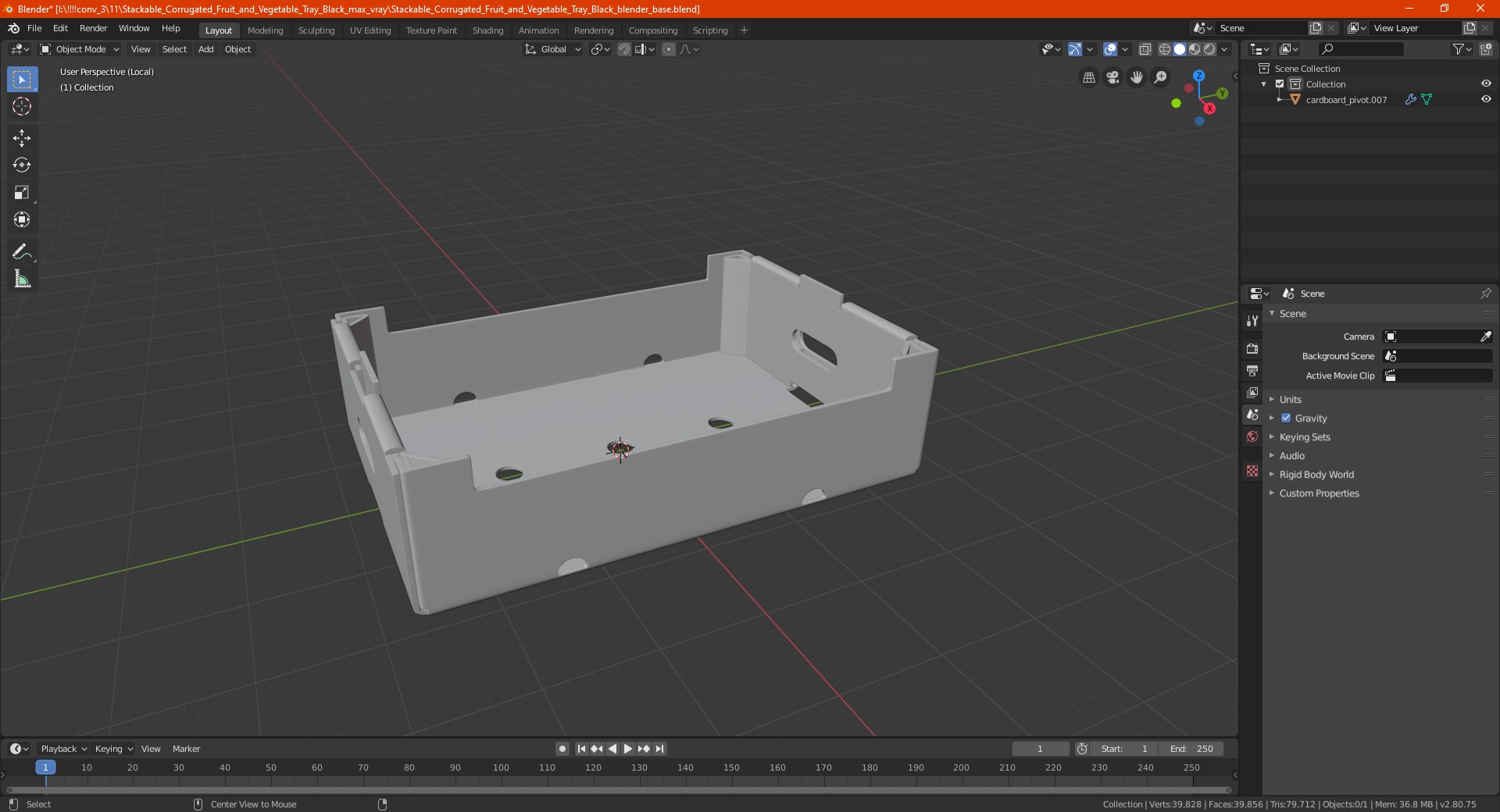Toggle perspective/orthographic view in the viewport
Screen dimensions: 1500x812
(1089, 77)
